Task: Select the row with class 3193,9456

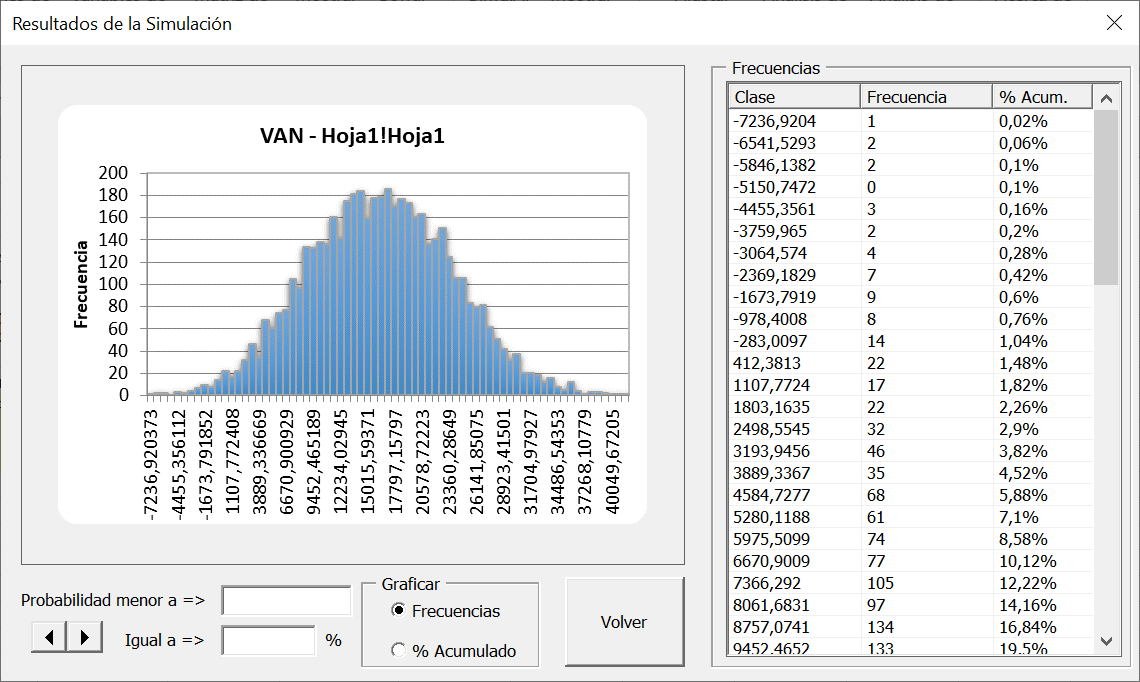Action: [911, 451]
